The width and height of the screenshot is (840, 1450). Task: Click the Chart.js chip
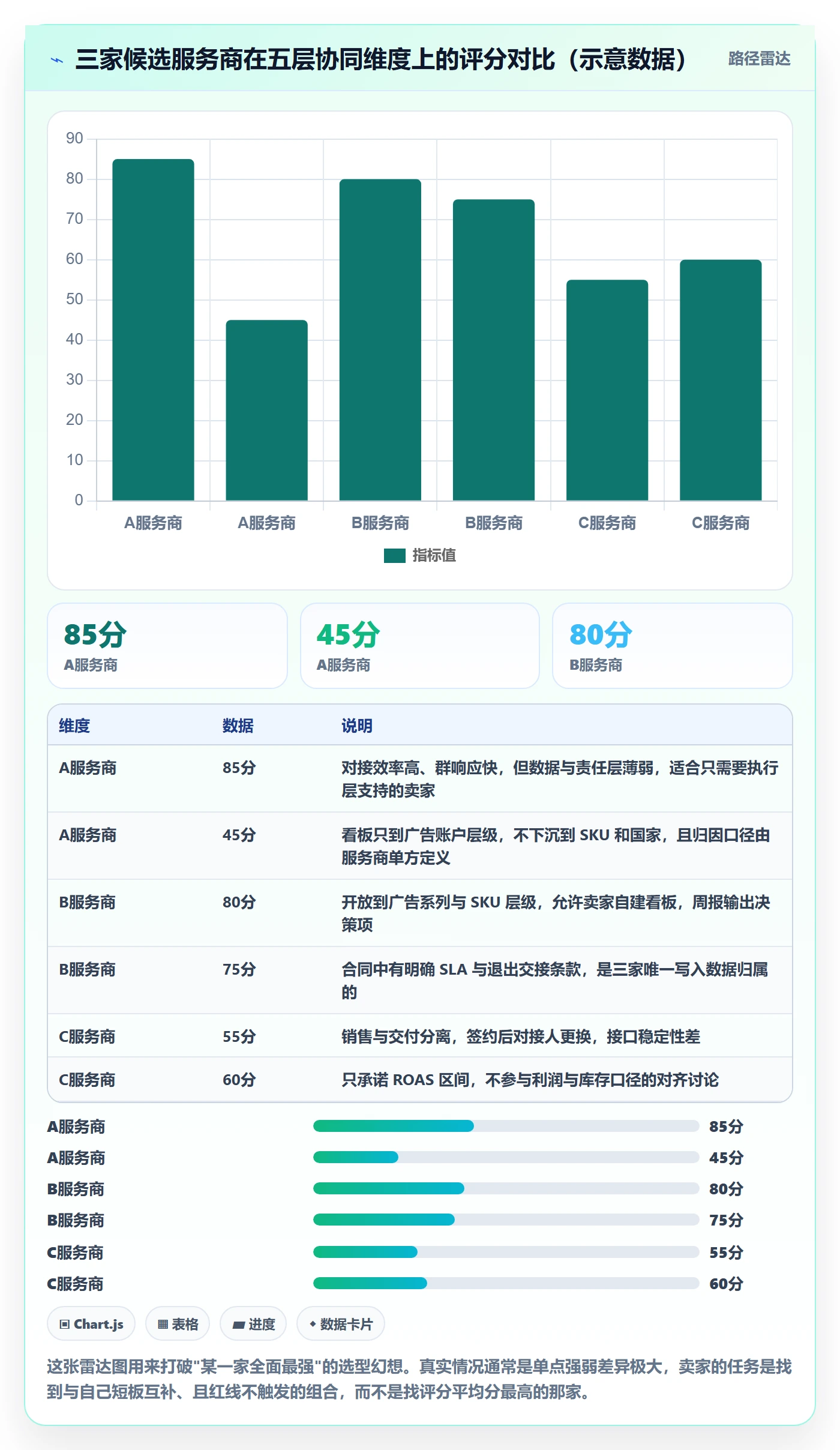(91, 1324)
